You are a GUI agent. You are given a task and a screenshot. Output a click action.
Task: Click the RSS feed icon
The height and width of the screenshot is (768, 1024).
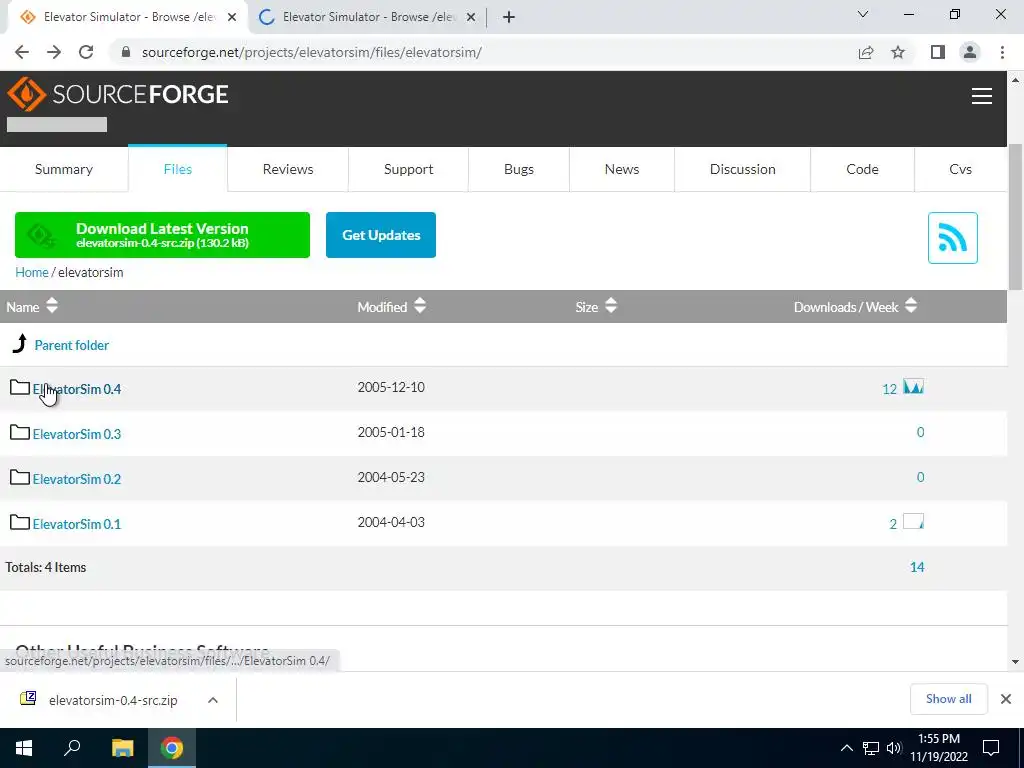952,238
